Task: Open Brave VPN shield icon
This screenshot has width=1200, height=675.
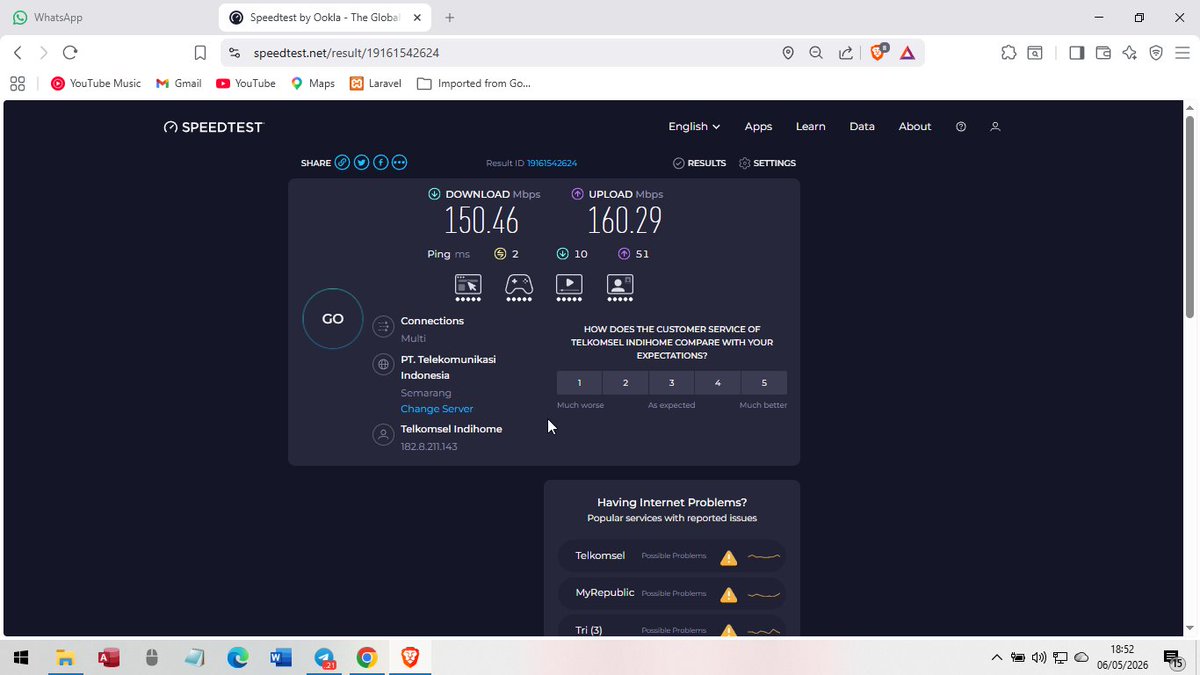Action: point(1155,53)
